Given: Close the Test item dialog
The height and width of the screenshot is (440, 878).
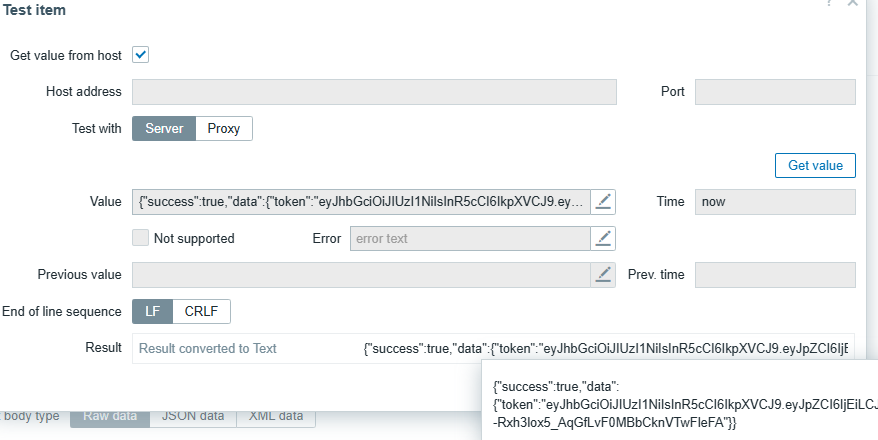Looking at the screenshot, I should [x=853, y=4].
